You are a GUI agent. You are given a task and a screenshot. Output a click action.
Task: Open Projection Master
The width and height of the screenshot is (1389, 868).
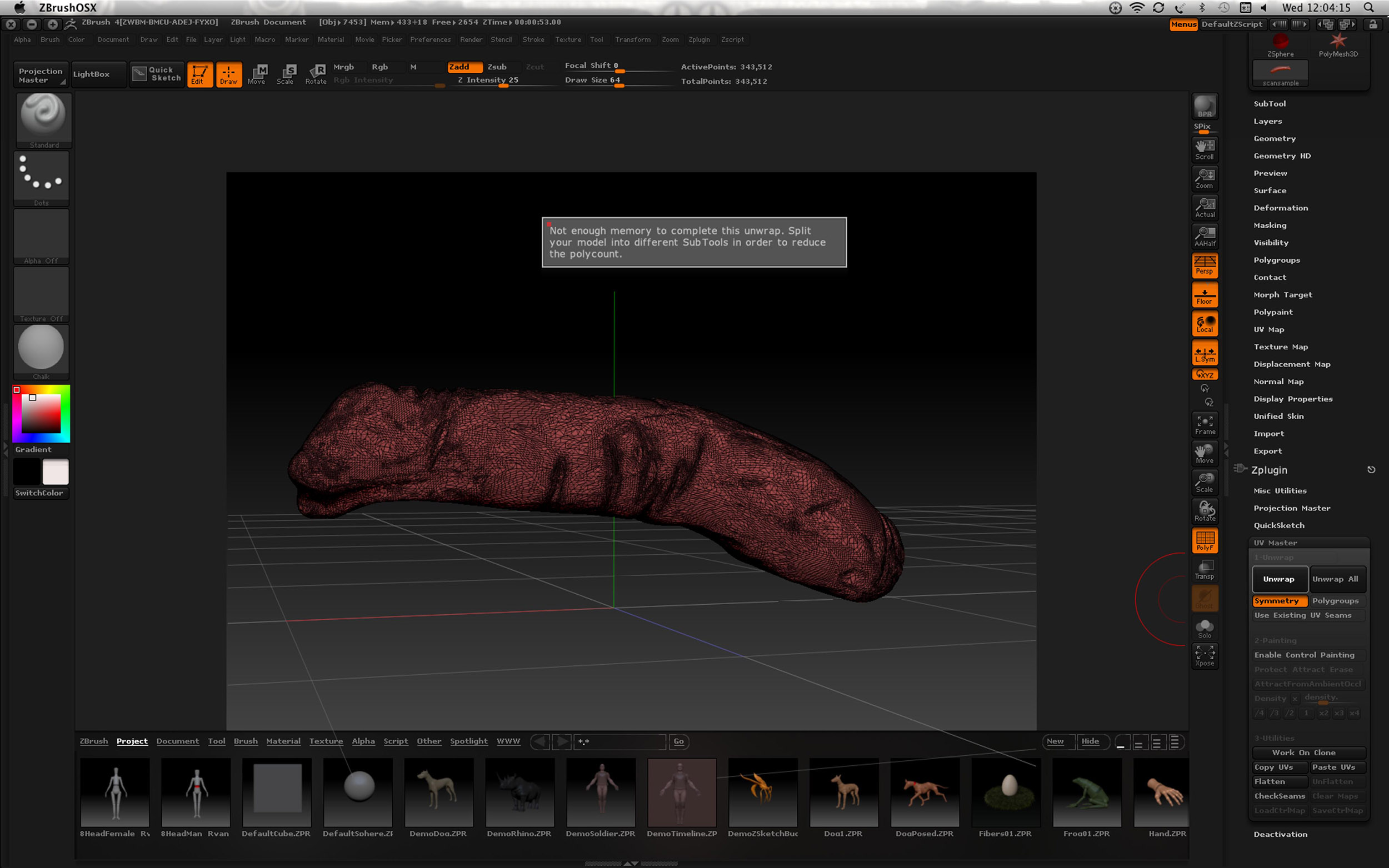(40, 75)
